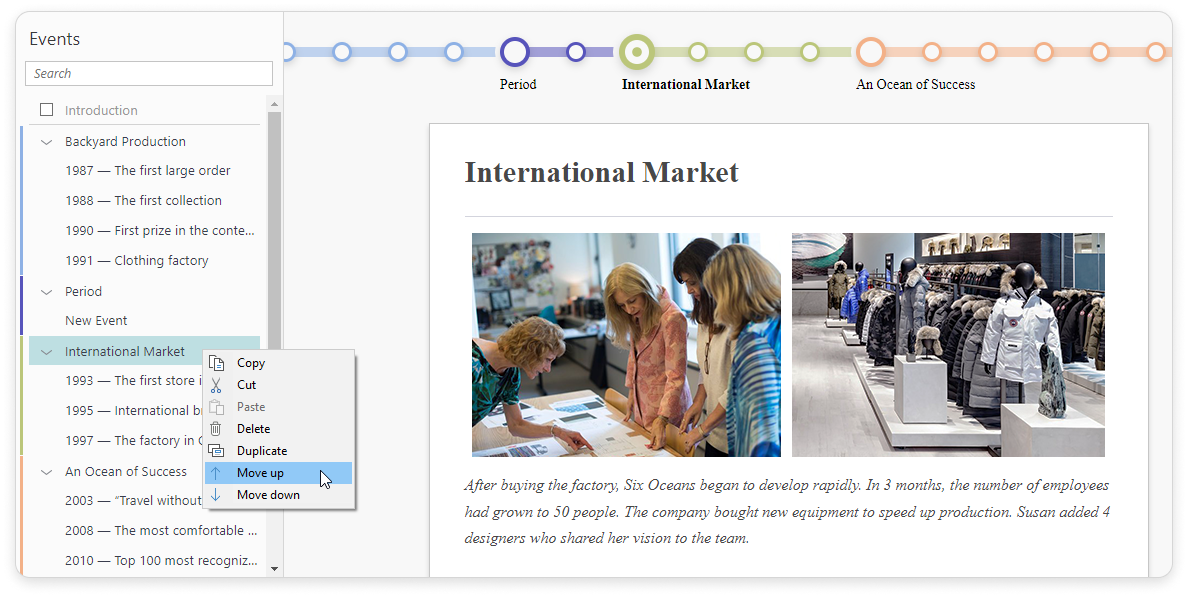The width and height of the screenshot is (1188, 597).
Task: Select the International Market timeline marker
Action: [637, 52]
